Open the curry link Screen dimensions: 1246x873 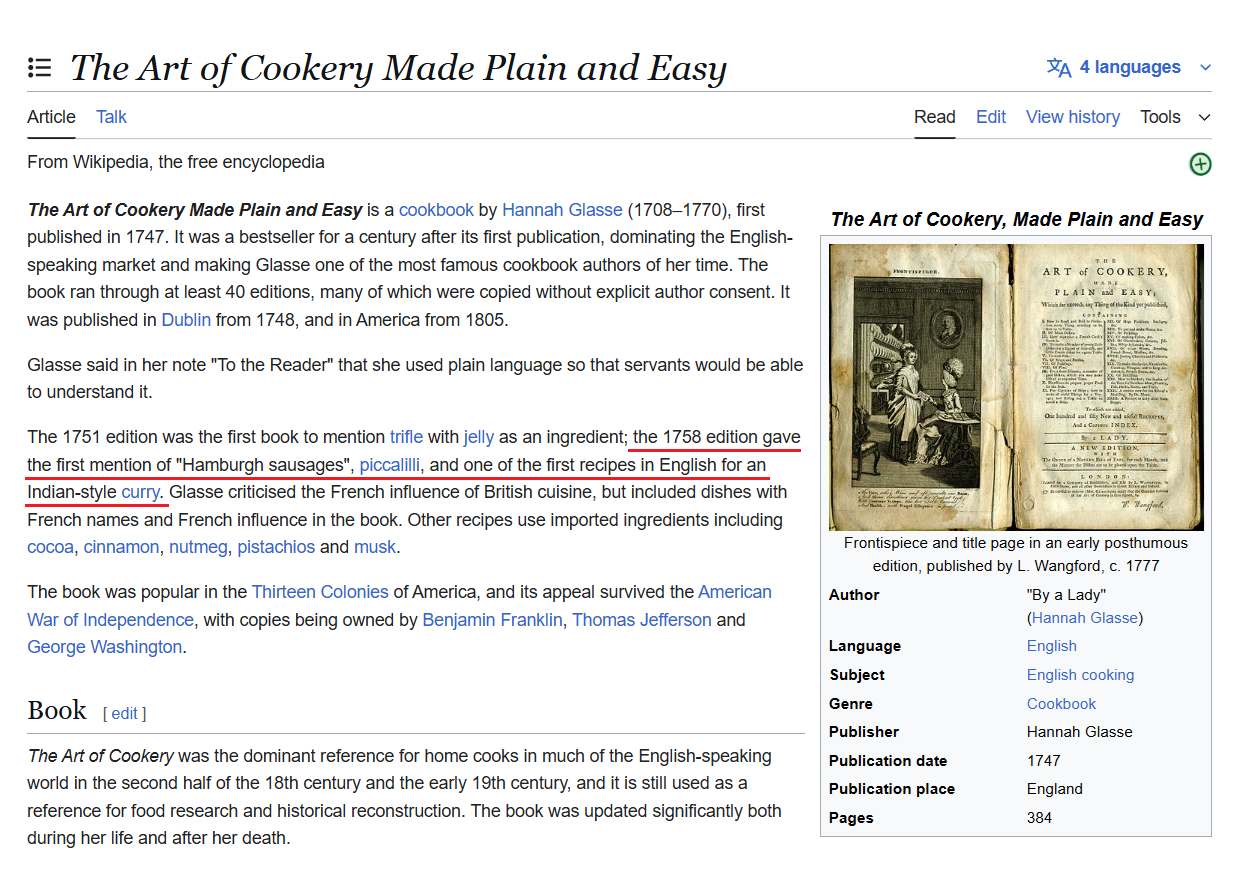pos(141,492)
